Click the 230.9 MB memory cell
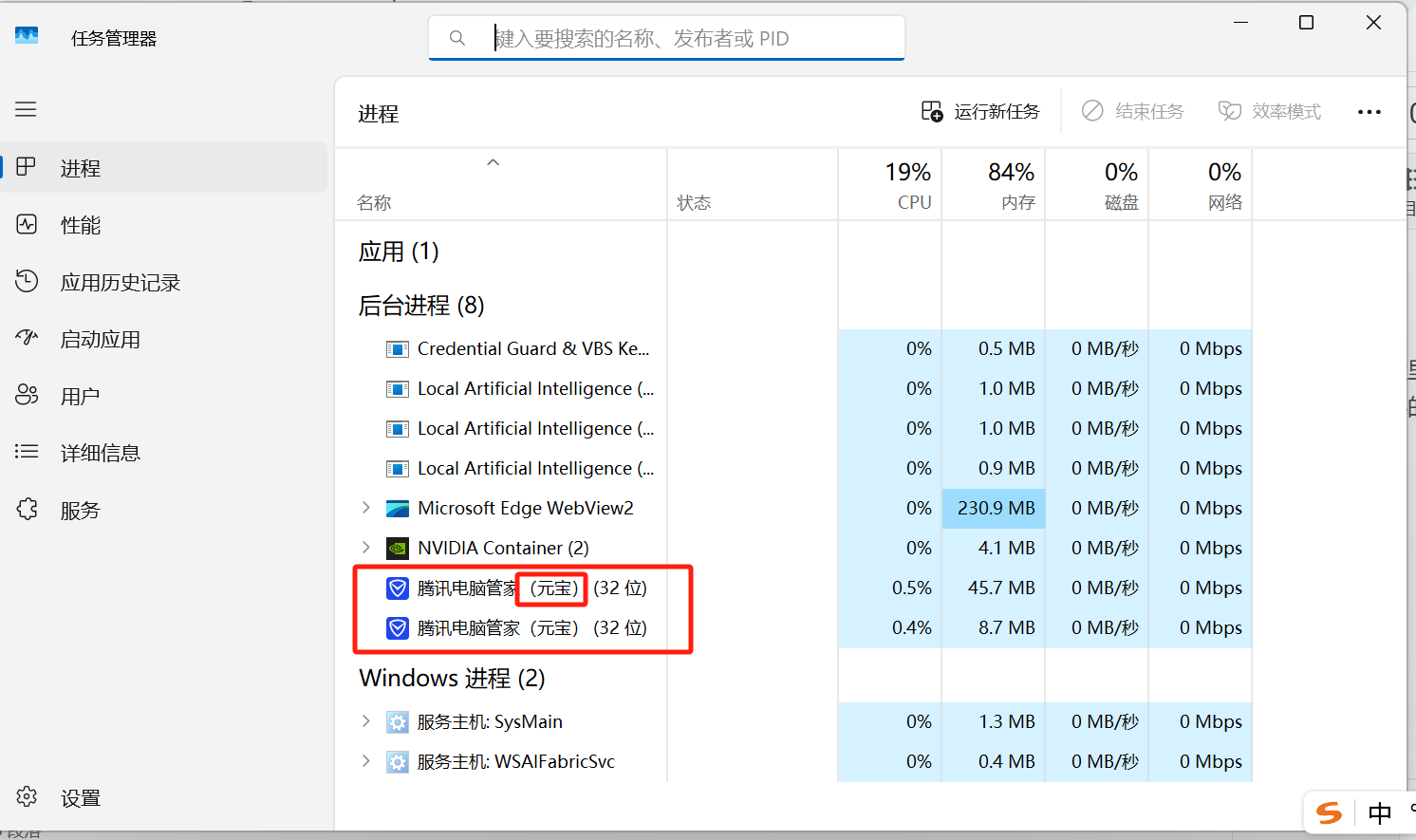The height and width of the screenshot is (840, 1416). click(994, 509)
